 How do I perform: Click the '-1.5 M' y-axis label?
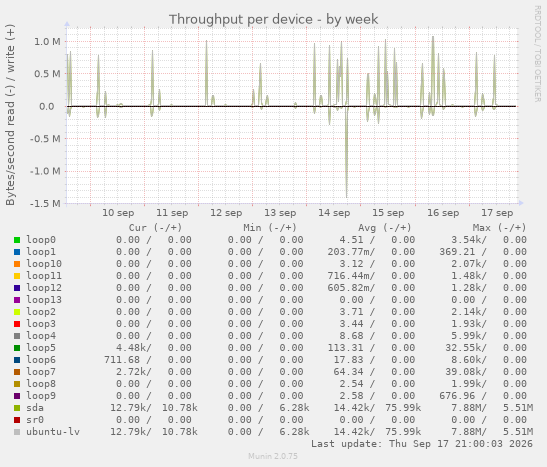click(x=45, y=203)
